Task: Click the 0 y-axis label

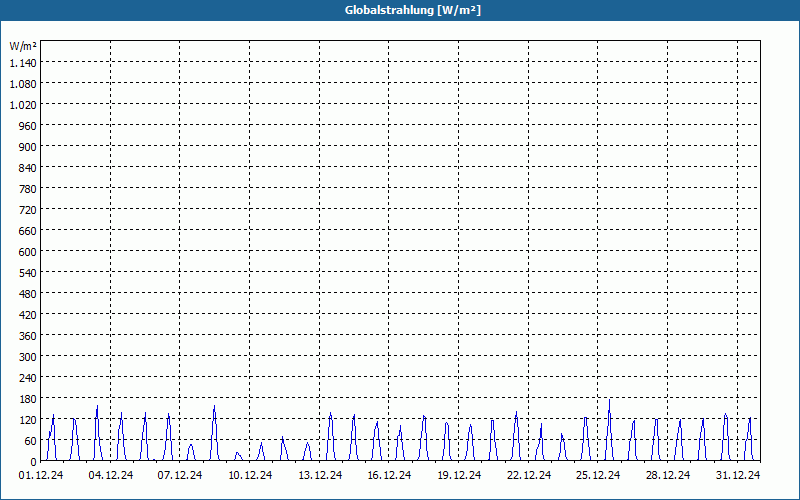Action: pyautogui.click(x=34, y=462)
